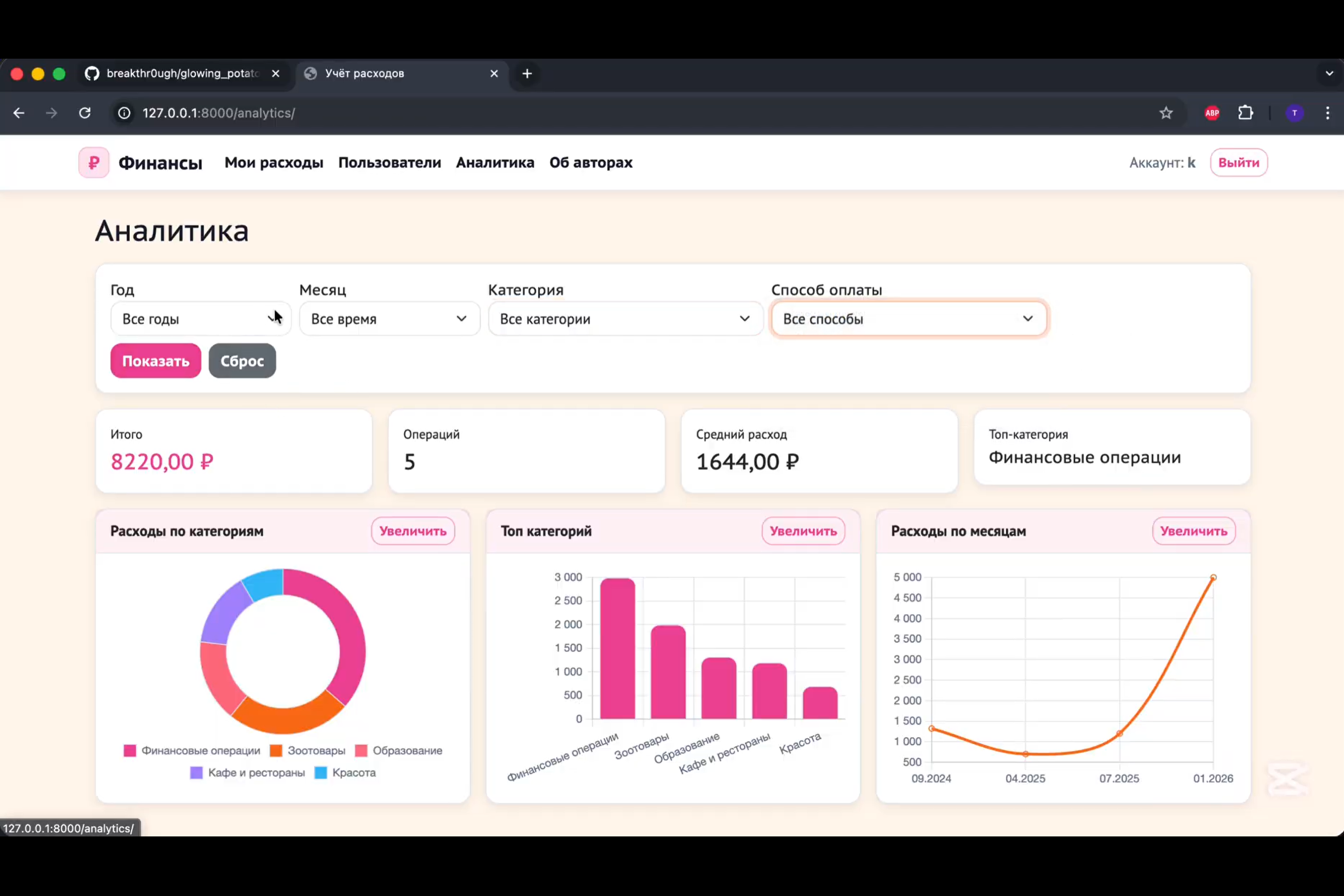The width and height of the screenshot is (1344, 896).
Task: Click the ruble logo icon
Action: pyautogui.click(x=94, y=163)
